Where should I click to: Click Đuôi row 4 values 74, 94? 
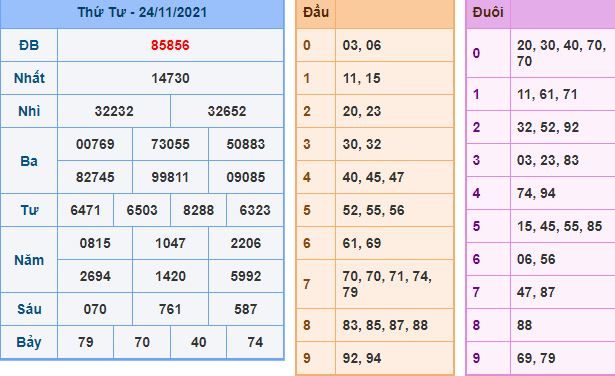click(x=536, y=193)
